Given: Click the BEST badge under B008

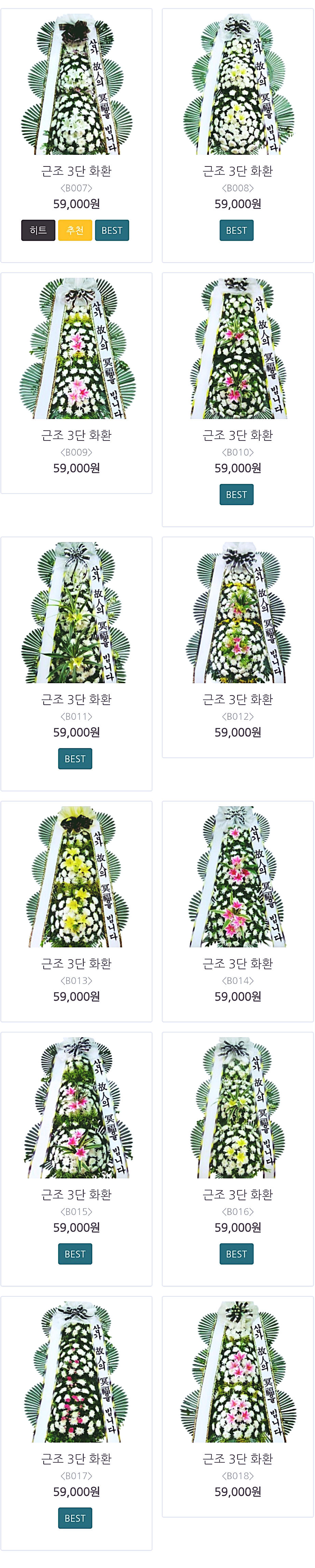Looking at the screenshot, I should [x=236, y=231].
